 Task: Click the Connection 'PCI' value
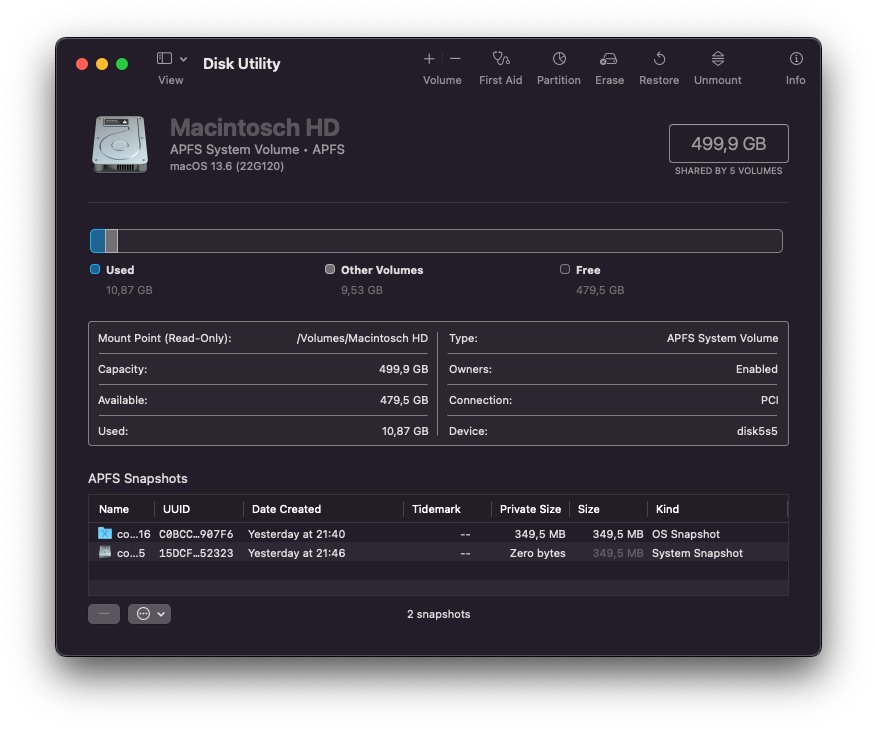(769, 400)
